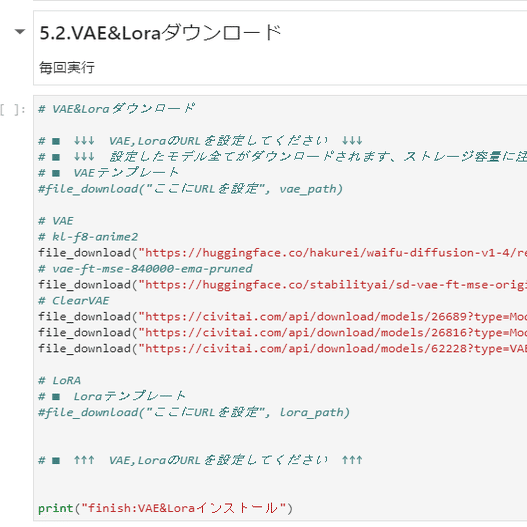Click the civitai models/26816 download URL

tap(332, 333)
